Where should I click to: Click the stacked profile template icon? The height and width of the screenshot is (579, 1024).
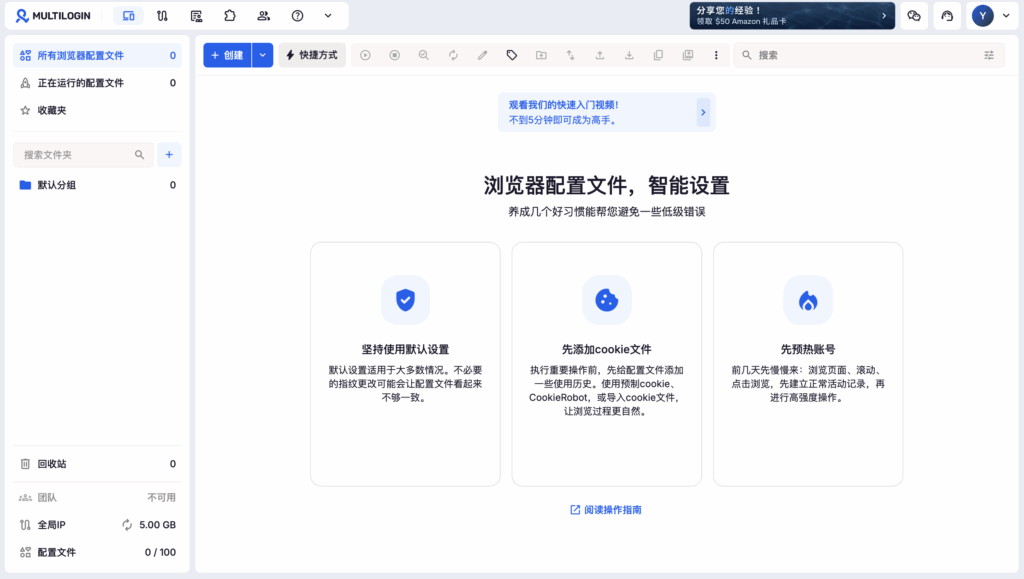tap(688, 55)
